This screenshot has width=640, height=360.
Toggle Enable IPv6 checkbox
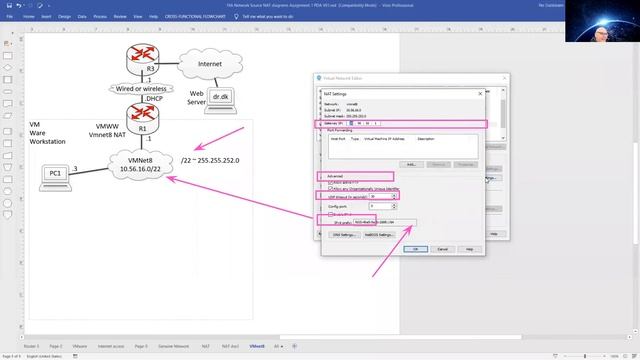coord(331,214)
